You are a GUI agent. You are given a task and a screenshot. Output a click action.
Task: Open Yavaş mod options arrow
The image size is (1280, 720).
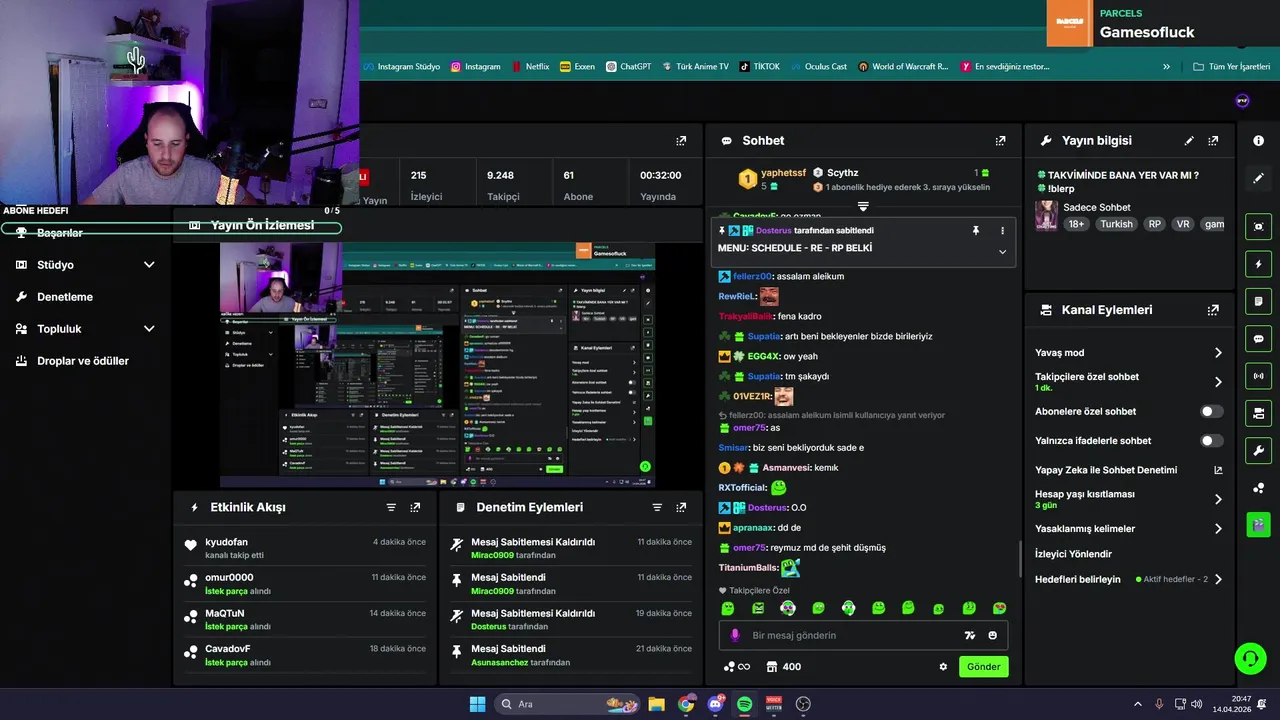[1218, 353]
